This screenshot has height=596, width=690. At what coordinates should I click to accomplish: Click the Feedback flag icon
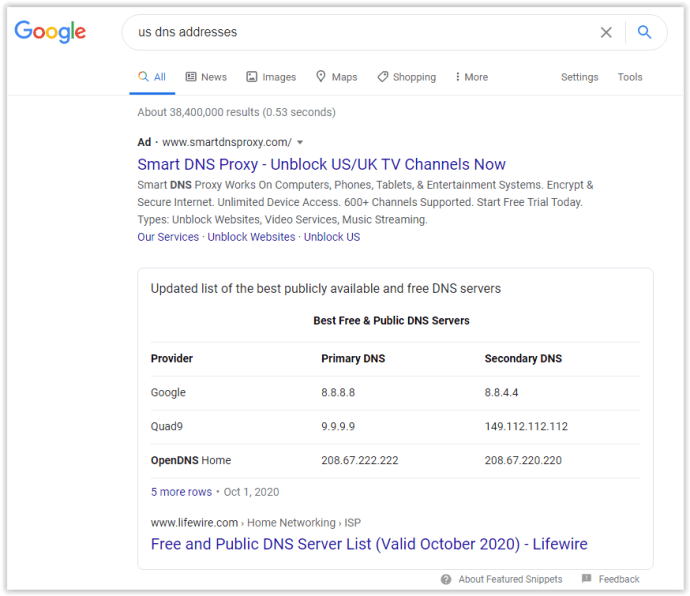pyautogui.click(x=587, y=579)
